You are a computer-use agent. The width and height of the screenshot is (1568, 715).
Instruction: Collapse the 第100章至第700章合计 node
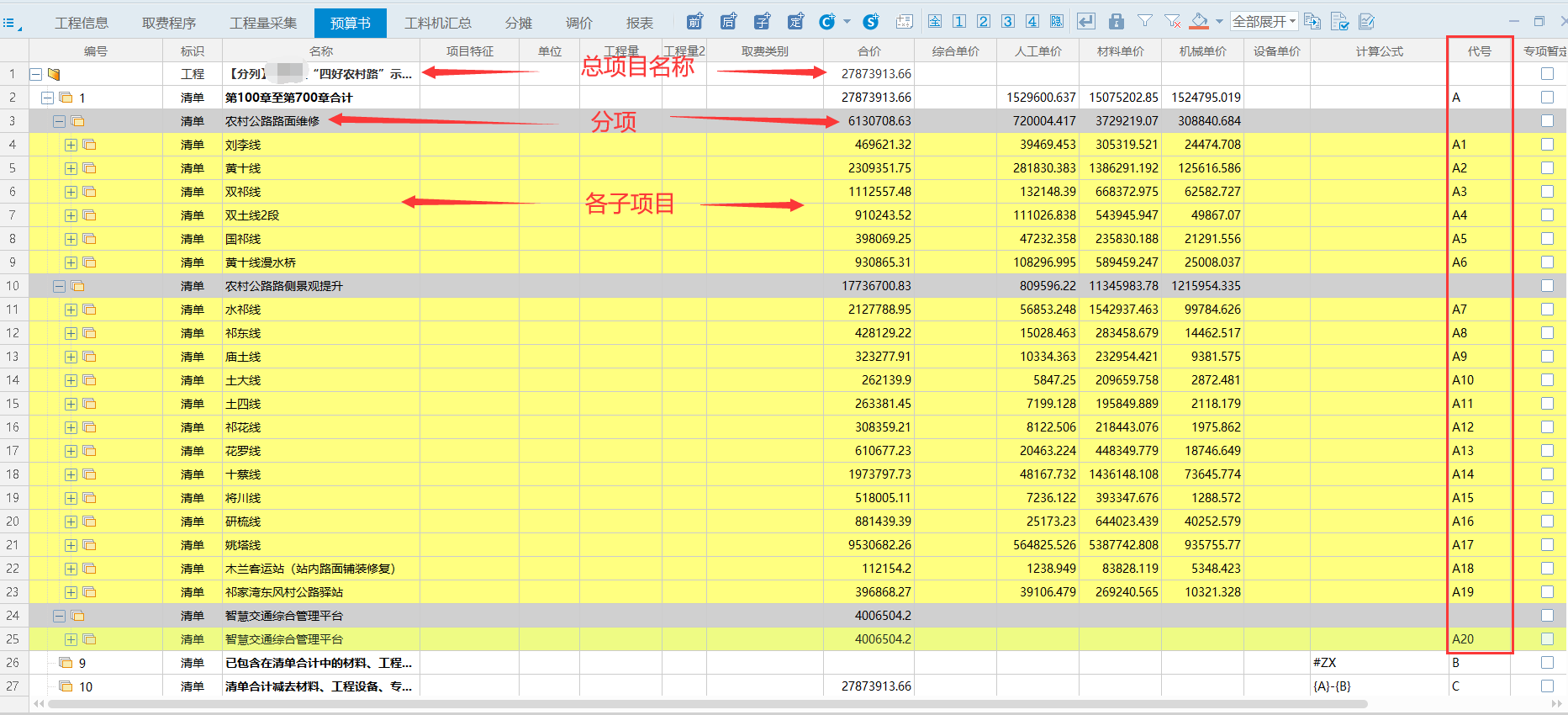(x=48, y=98)
